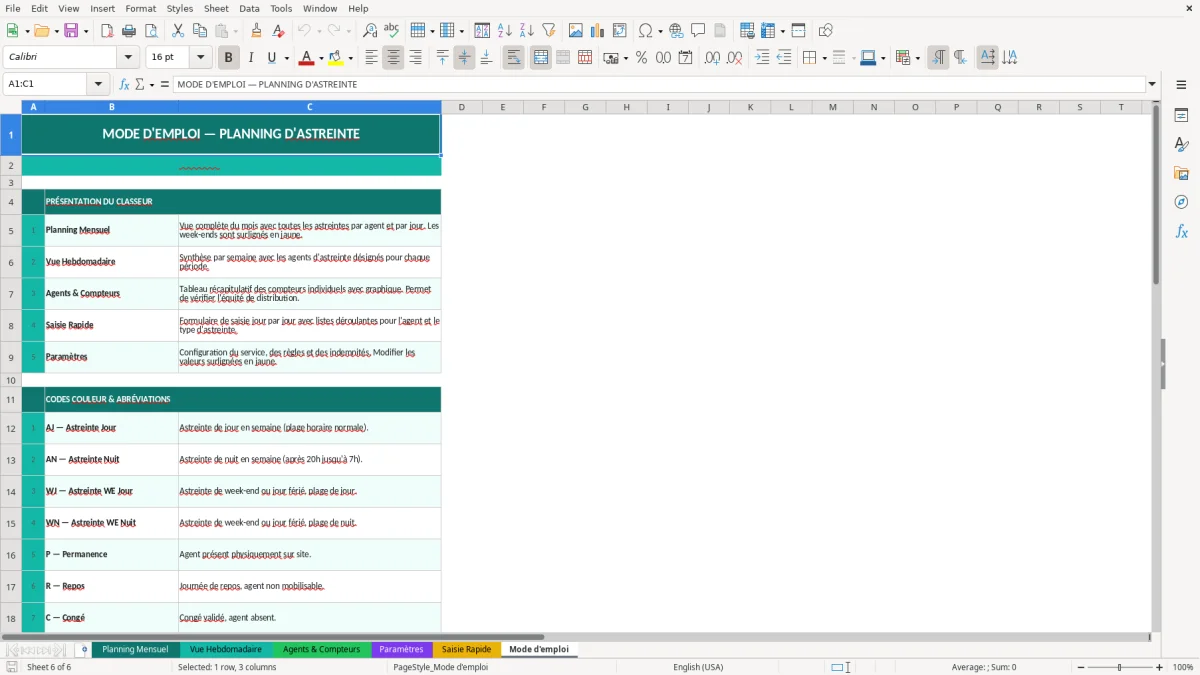Open the Function Wizard fx icon
This screenshot has height=675, width=1200.
click(x=124, y=84)
